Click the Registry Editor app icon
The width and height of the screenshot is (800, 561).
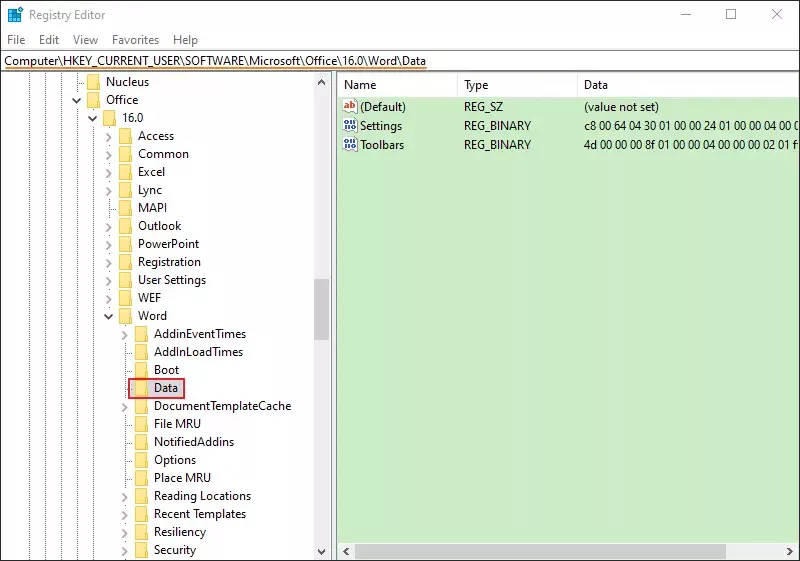pos(15,15)
